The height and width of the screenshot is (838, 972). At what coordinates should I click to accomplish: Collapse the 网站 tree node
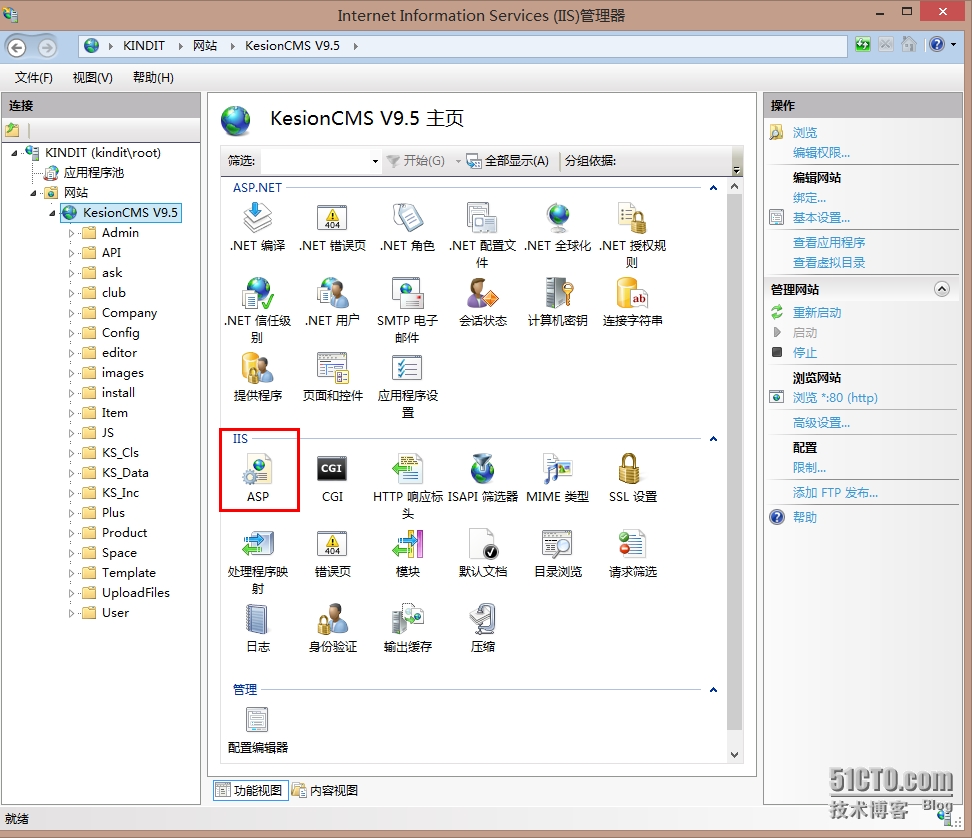(x=33, y=193)
